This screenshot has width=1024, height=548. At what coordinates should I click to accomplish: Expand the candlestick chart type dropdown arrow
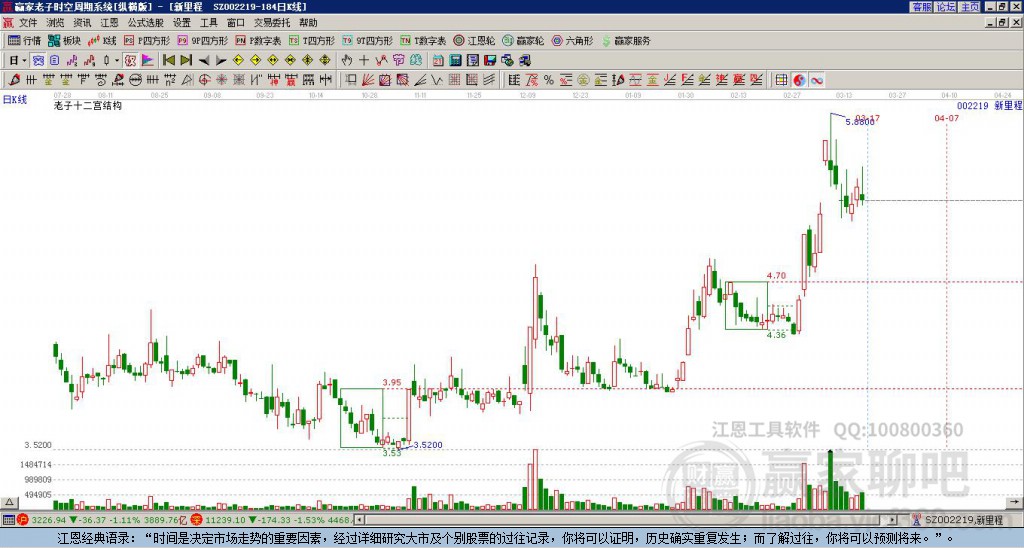tap(116, 60)
